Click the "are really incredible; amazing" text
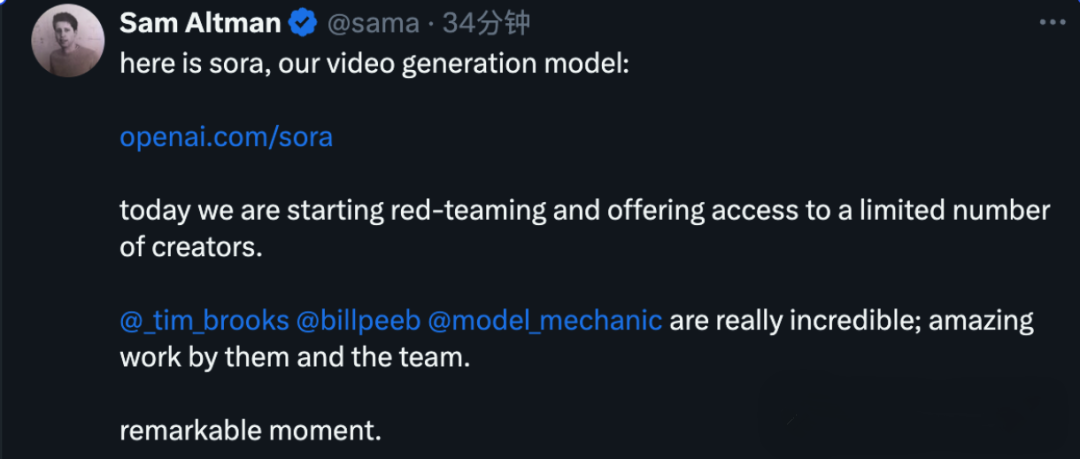Screen dimensions: 1080x459 pos(851,321)
